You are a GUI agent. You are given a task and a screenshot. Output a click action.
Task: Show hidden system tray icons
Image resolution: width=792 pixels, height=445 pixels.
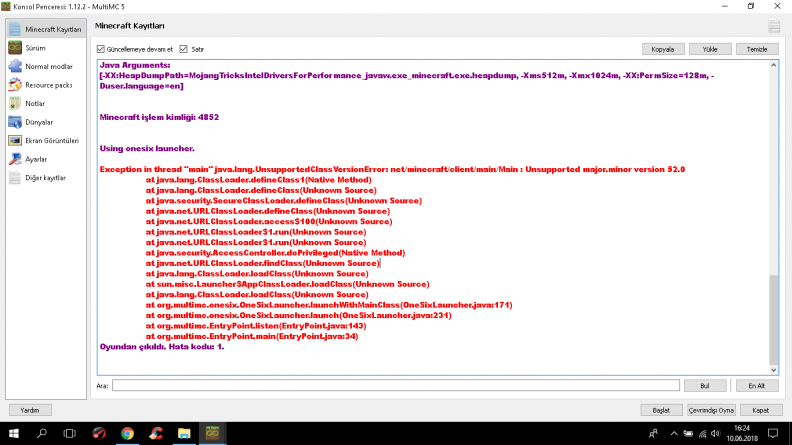674,433
